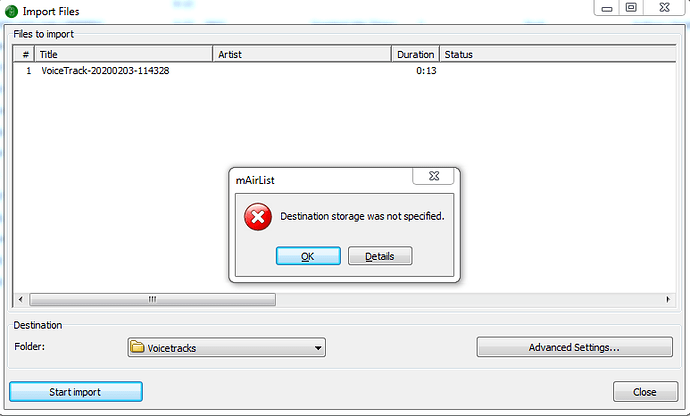Click the red error icon in dialog

pos(258,217)
